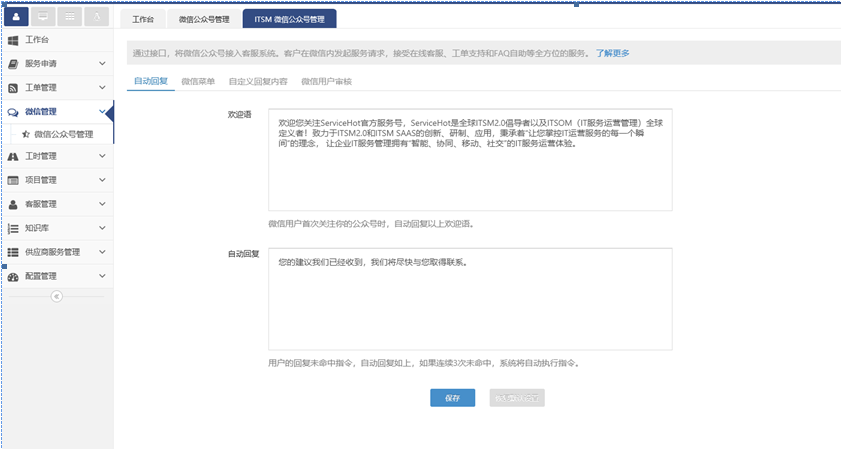
Task: Collapse the 微信管理 menu chevron
Action: coord(102,112)
